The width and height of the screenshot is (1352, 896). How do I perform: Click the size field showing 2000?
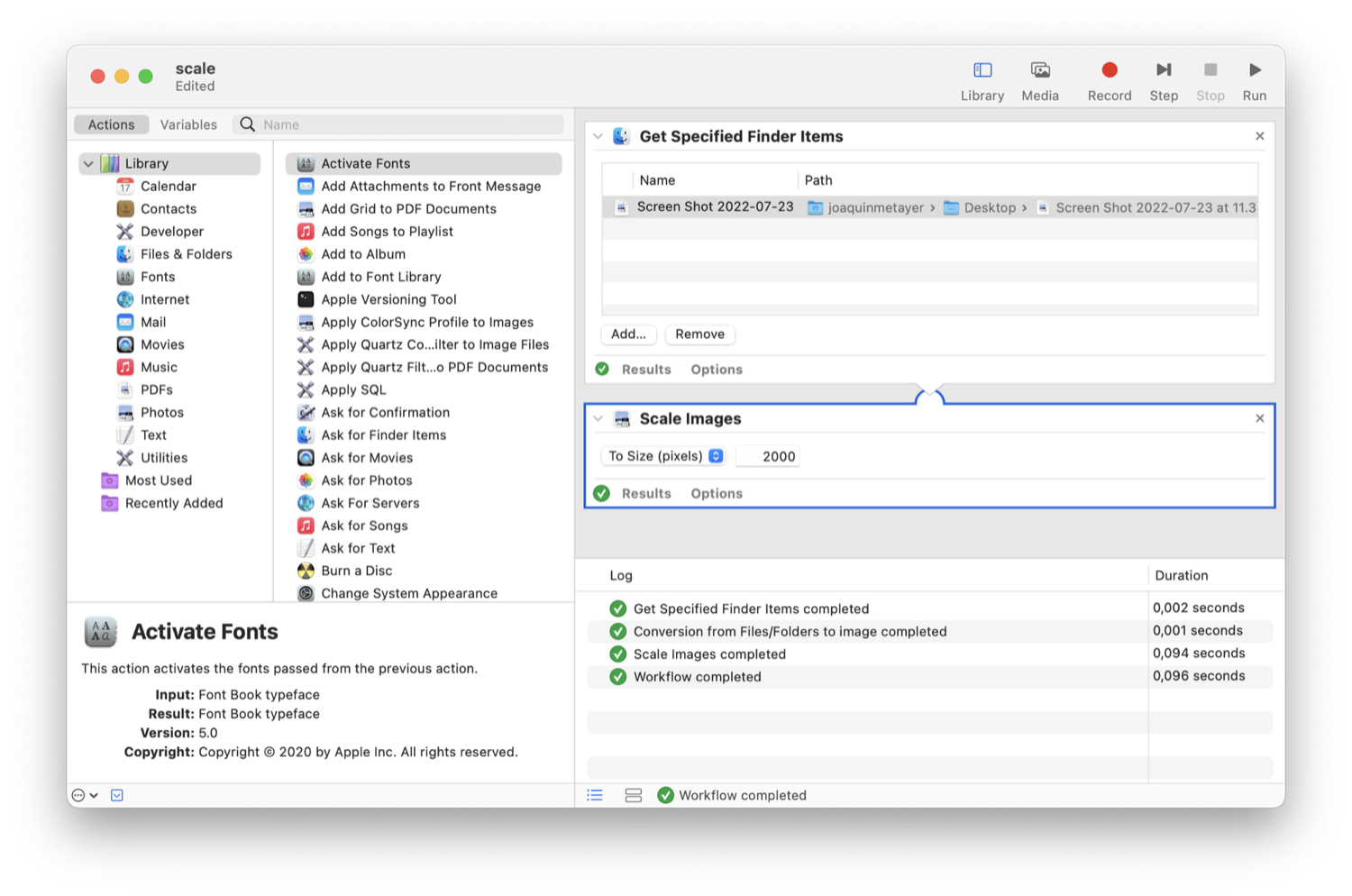pyautogui.click(x=768, y=456)
